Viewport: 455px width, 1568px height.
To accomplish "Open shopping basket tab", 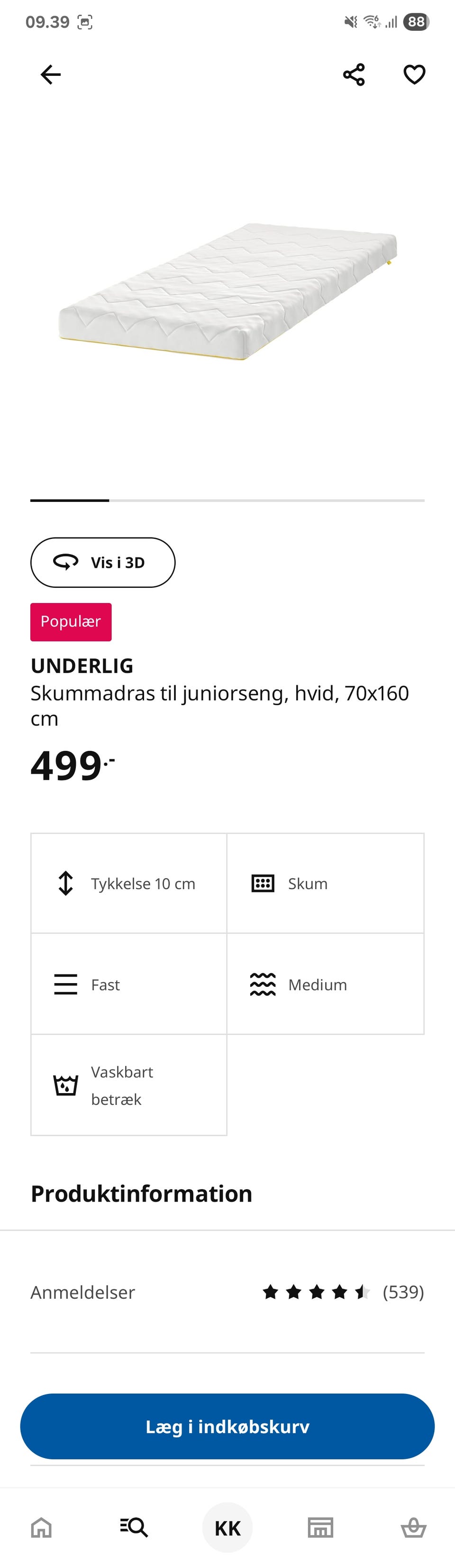I will click(414, 1527).
